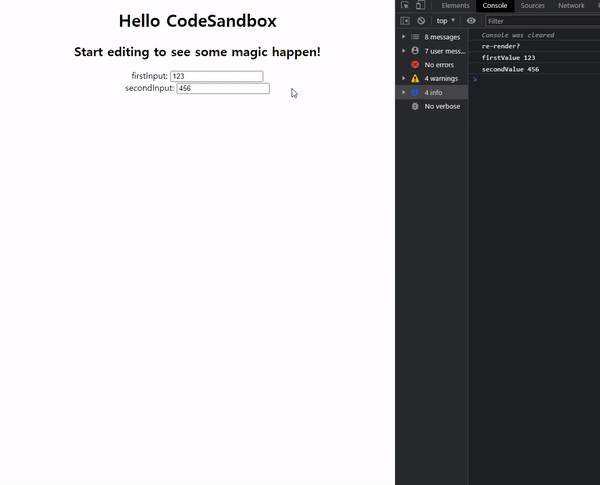Expand the 4 info group
Screen dimensions: 600x485
click(x=404, y=92)
